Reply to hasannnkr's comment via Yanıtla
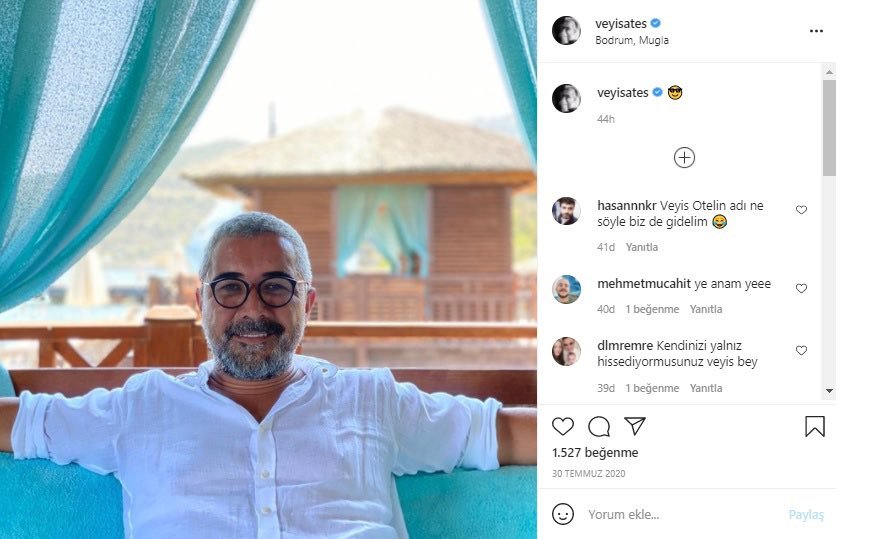 click(x=641, y=247)
